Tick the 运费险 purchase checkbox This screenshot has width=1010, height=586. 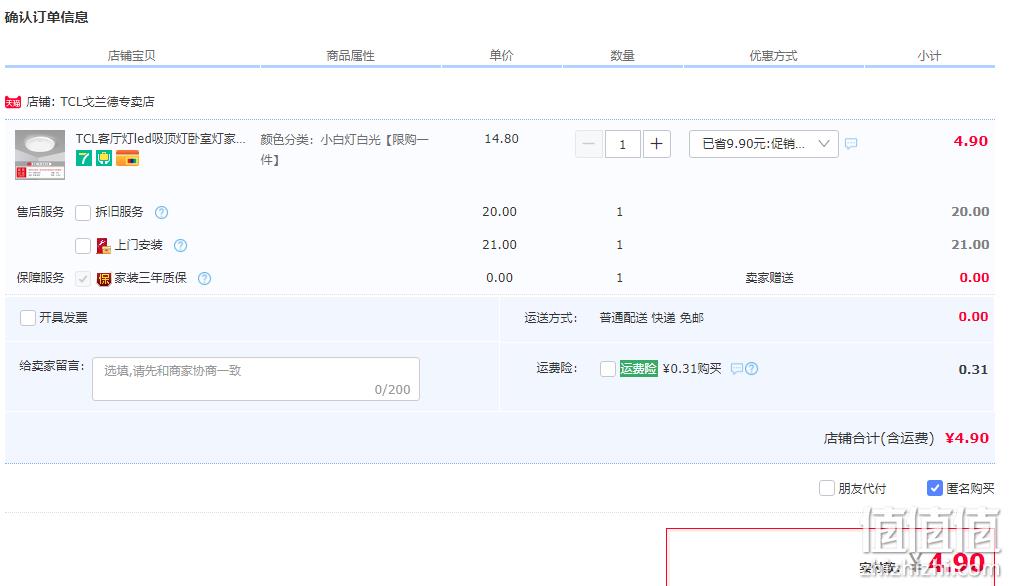pyautogui.click(x=607, y=368)
